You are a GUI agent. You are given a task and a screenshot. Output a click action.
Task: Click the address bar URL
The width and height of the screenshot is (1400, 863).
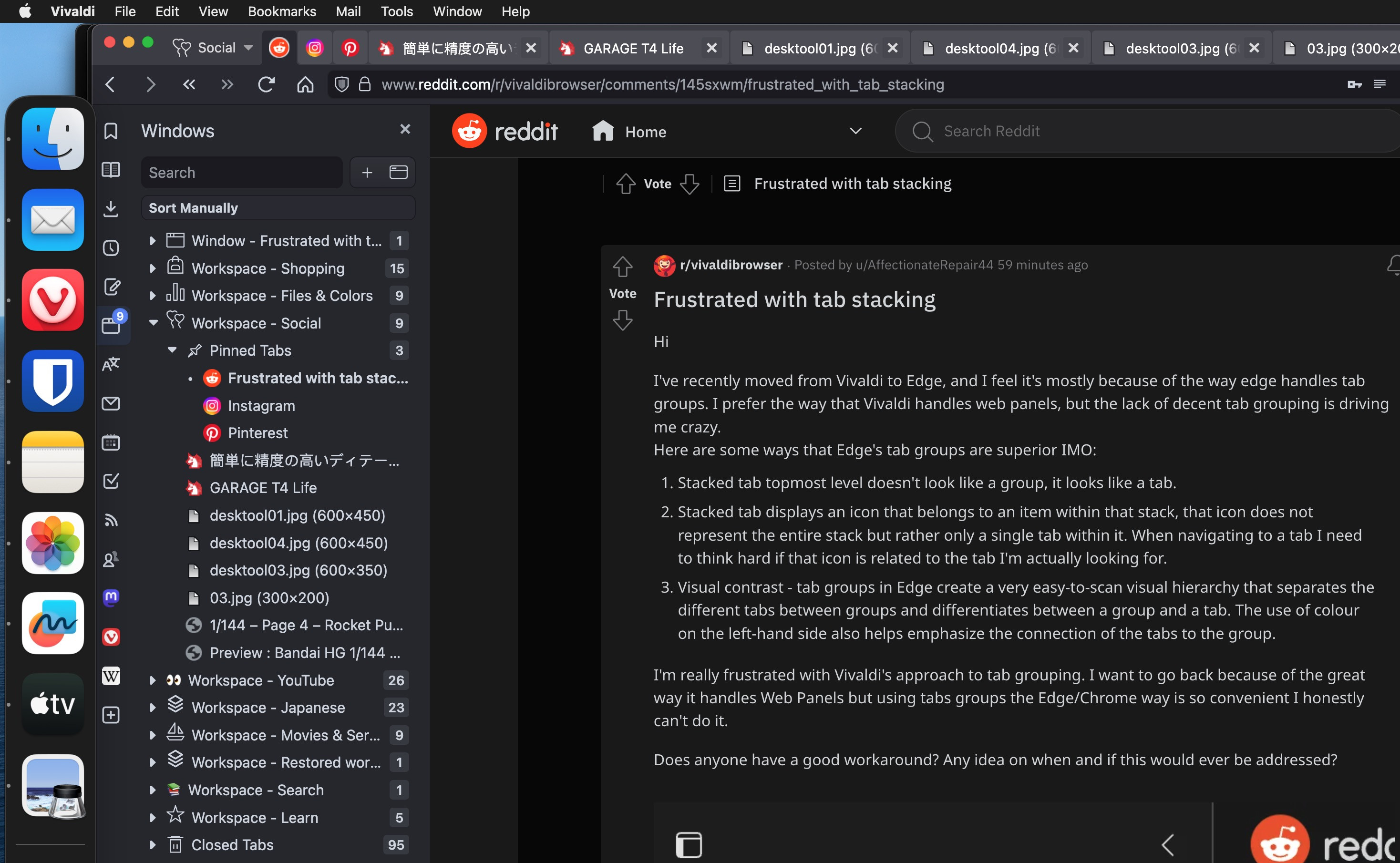[x=663, y=84]
